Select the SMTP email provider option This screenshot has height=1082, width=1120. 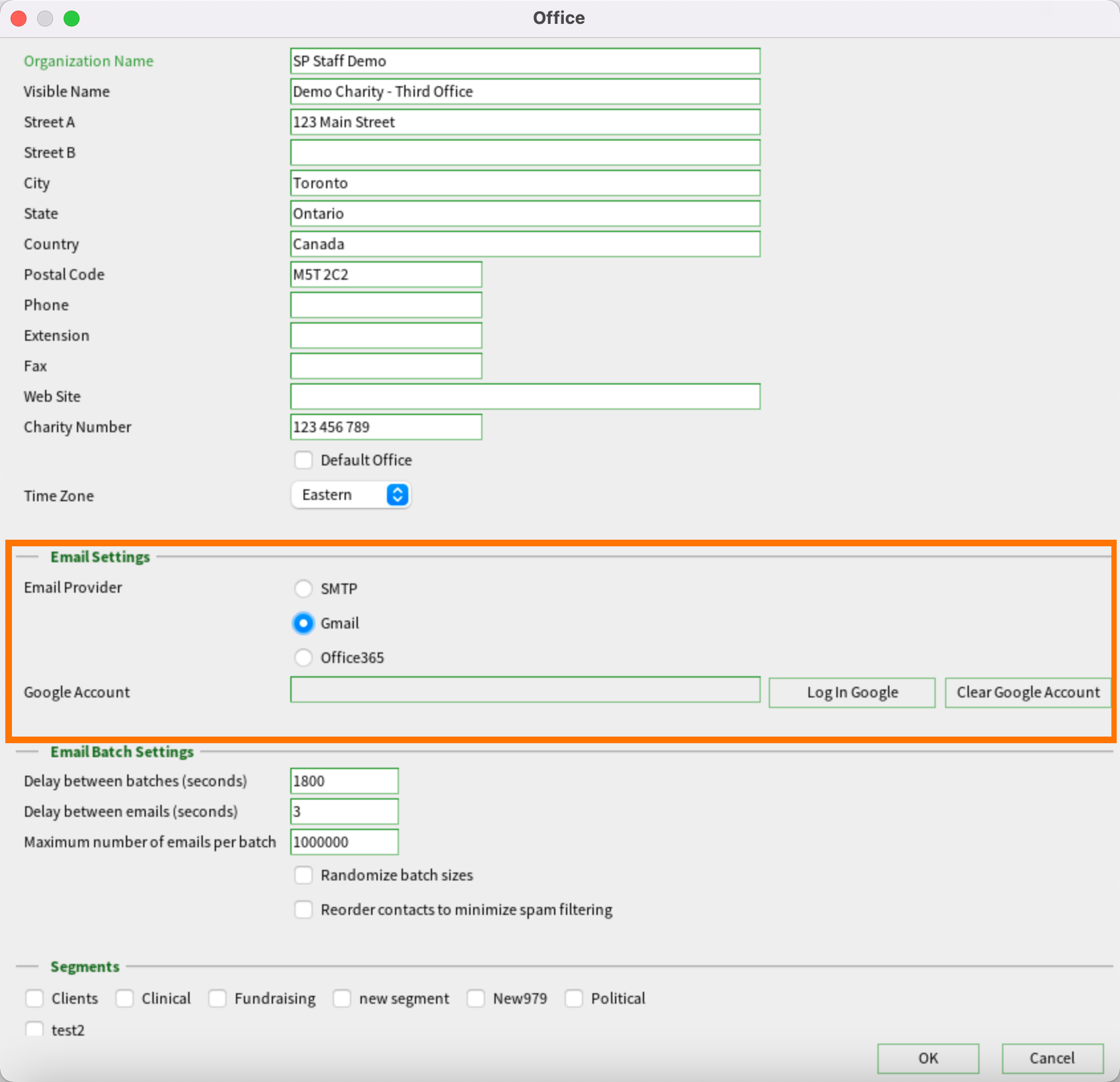pyautogui.click(x=304, y=589)
